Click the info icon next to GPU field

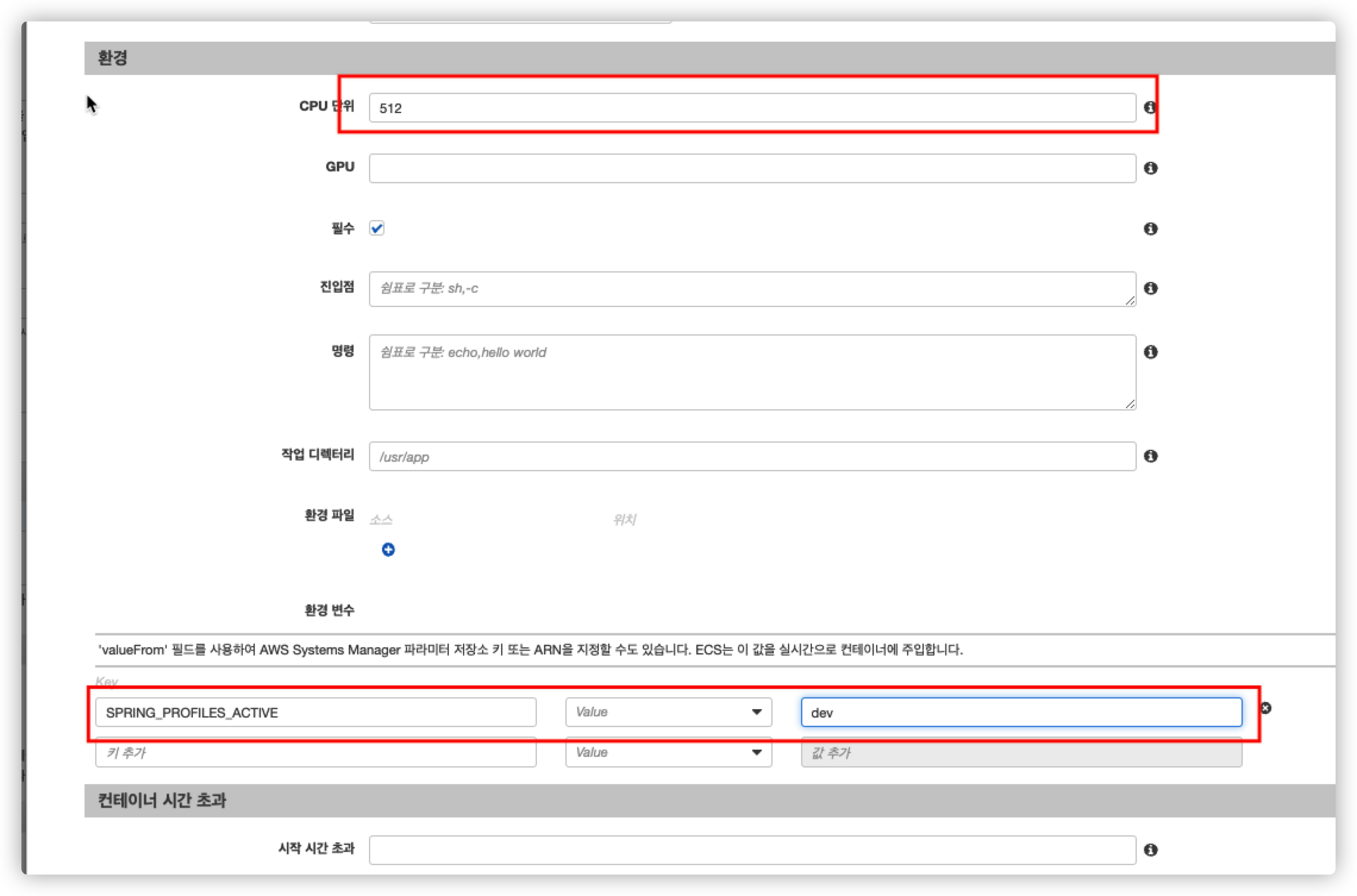coord(1150,168)
